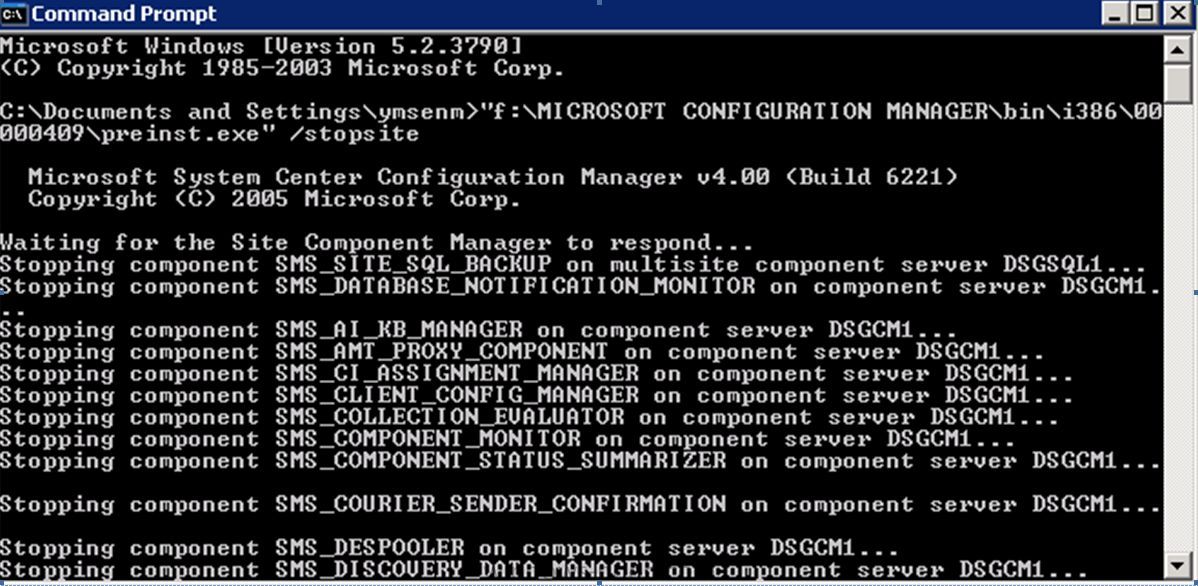
Task: Open the Command Prompt system menu icon
Action: pos(15,14)
